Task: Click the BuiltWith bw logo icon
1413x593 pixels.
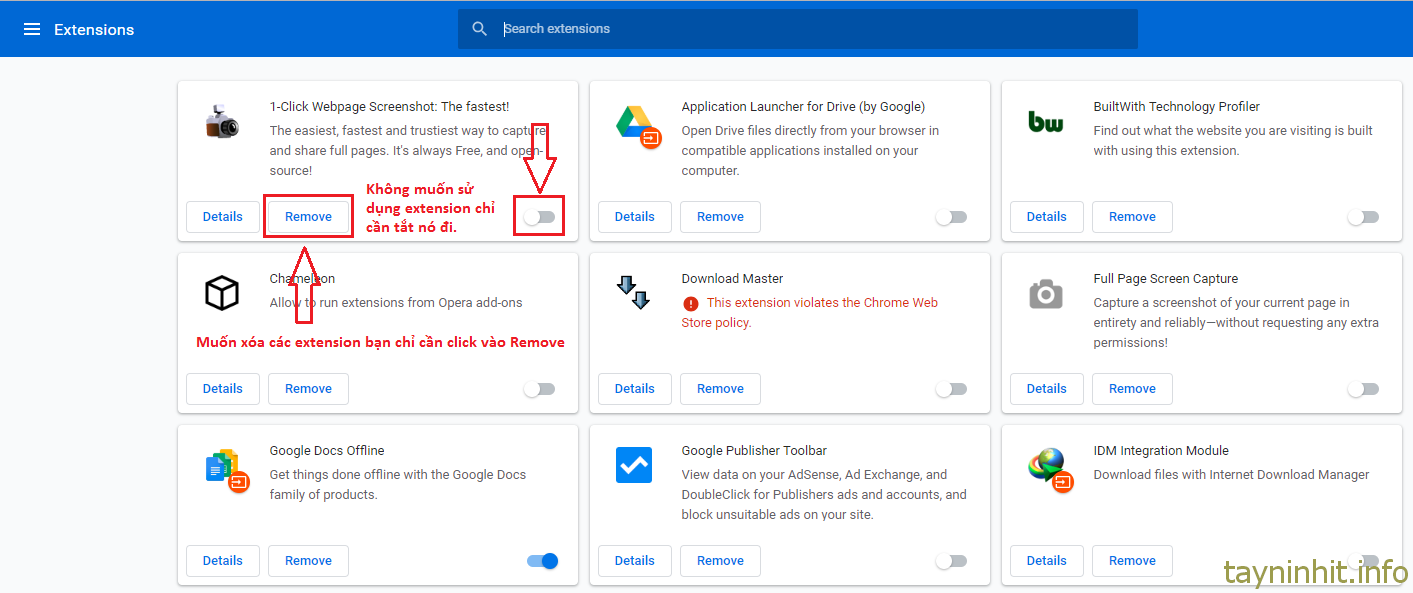Action: 1046,122
